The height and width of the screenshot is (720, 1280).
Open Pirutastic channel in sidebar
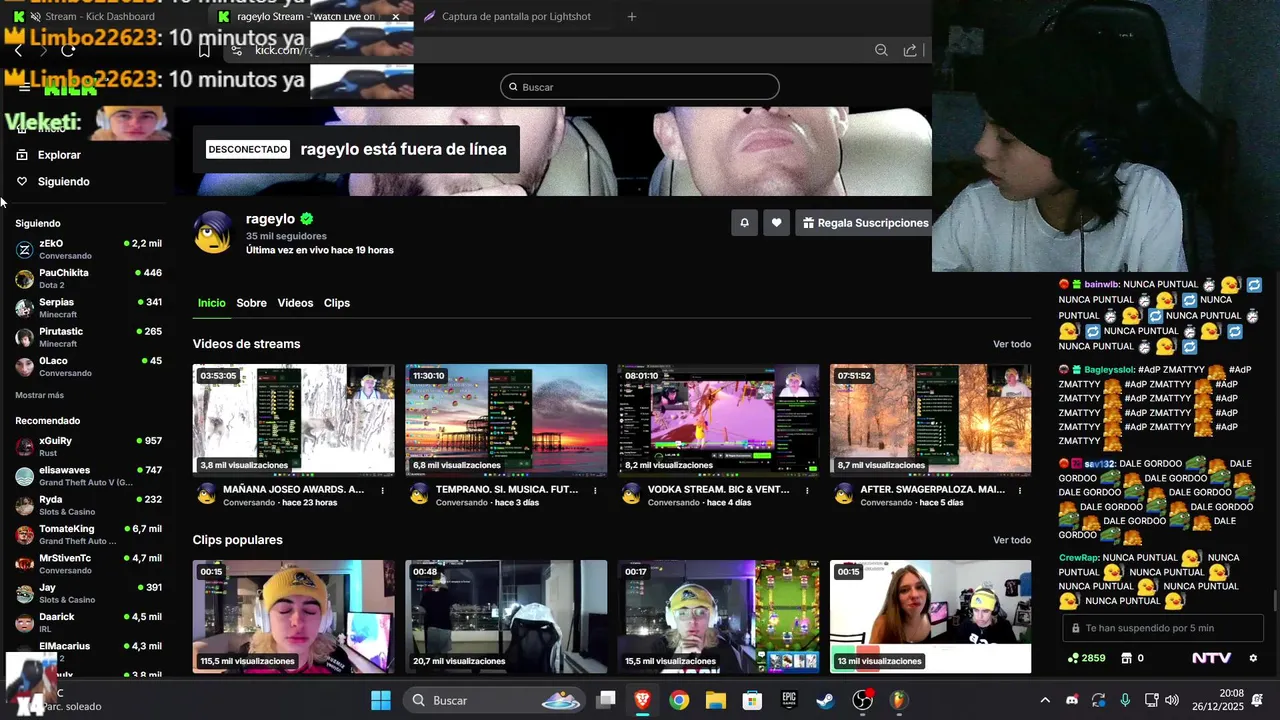point(88,337)
